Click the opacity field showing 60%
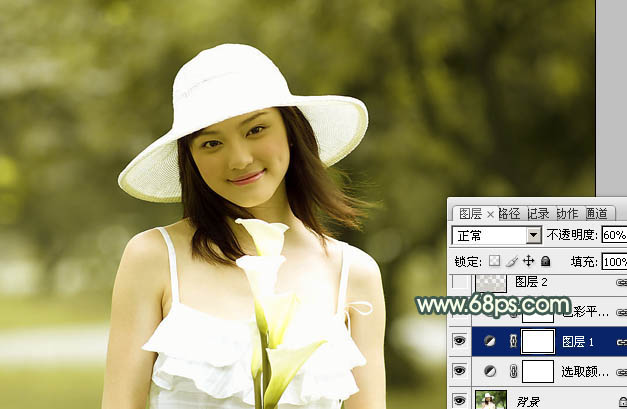This screenshot has width=627, height=409. point(614,236)
